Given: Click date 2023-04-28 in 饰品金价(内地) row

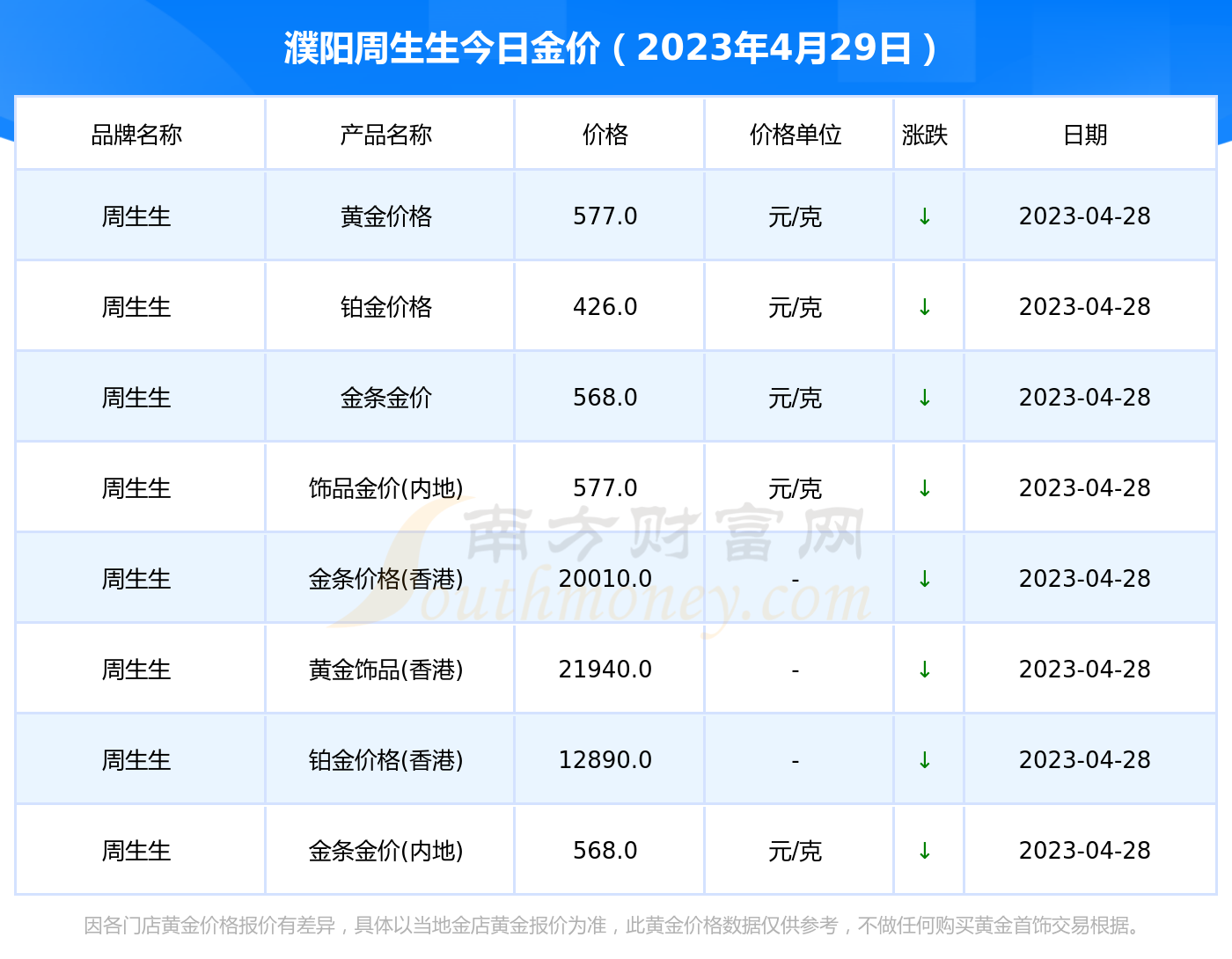Looking at the screenshot, I should click(1085, 488).
